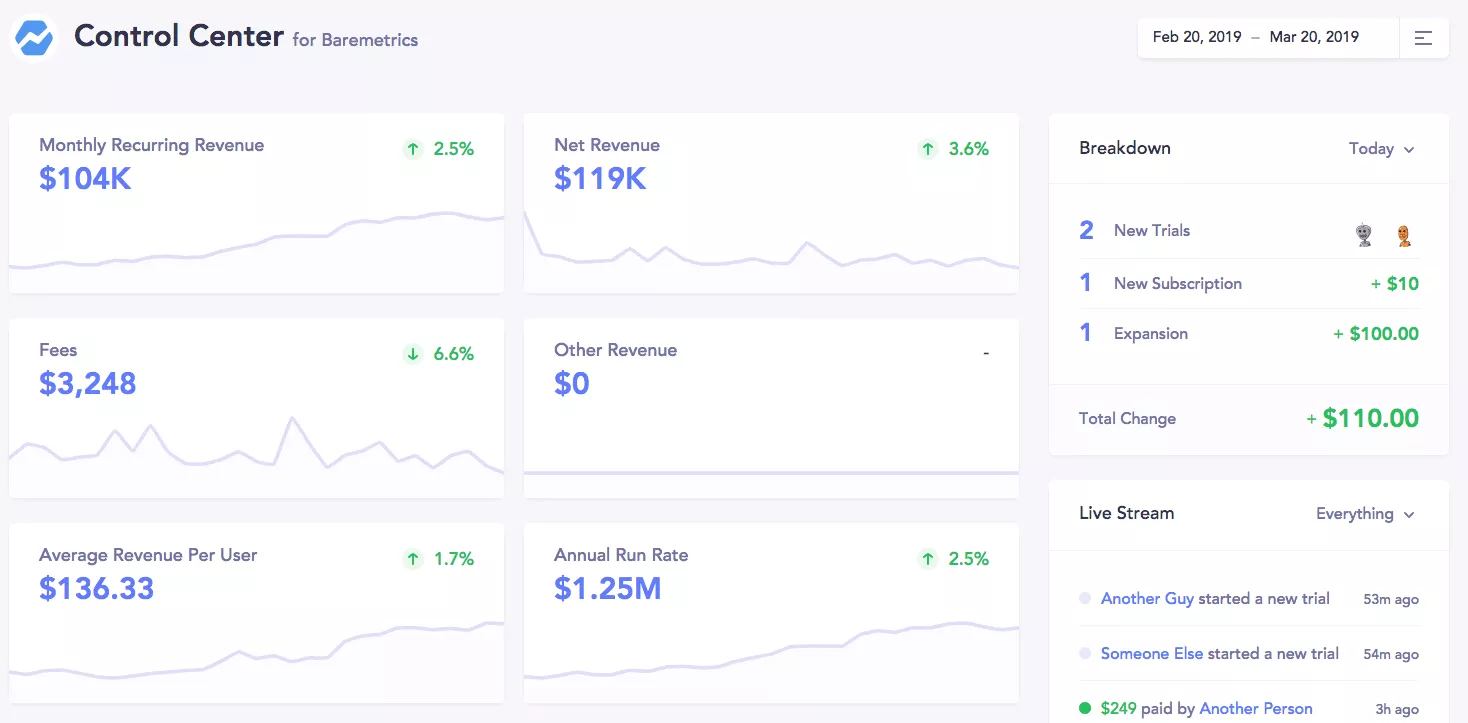
Task: Open the Someone Else customer link
Action: [1152, 654]
